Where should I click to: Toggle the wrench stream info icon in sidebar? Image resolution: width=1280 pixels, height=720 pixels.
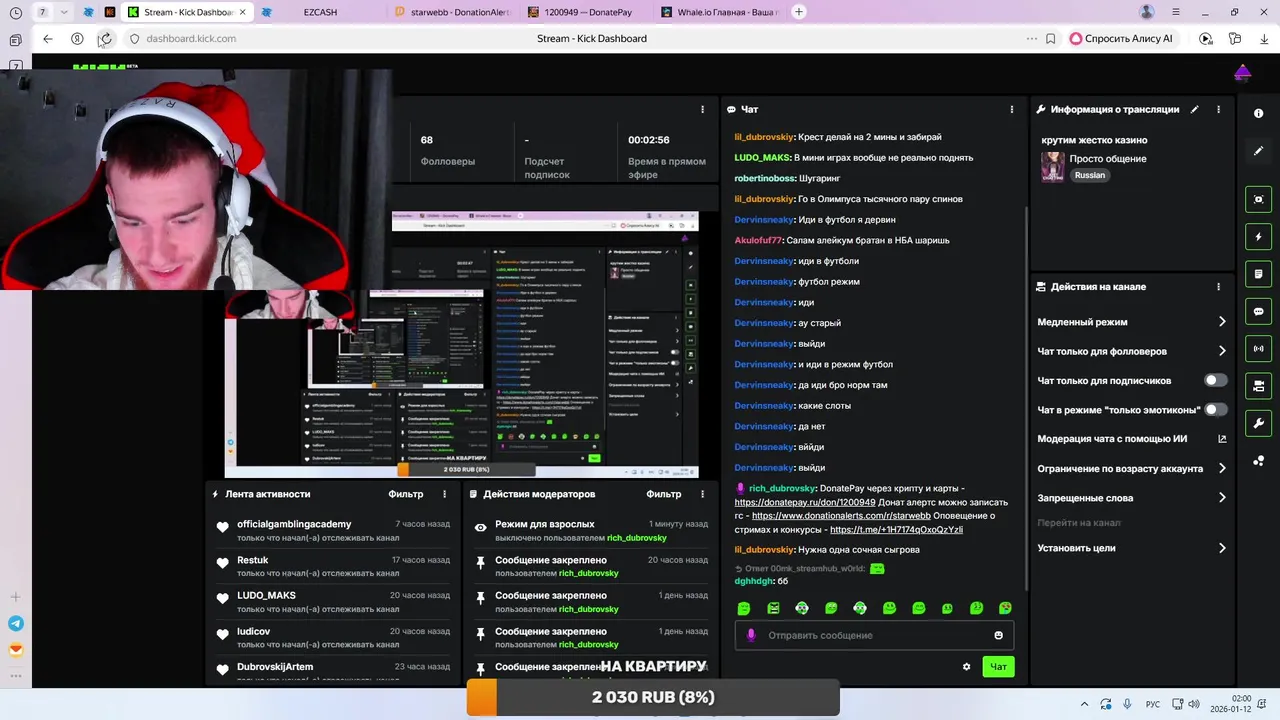[x=1258, y=423]
